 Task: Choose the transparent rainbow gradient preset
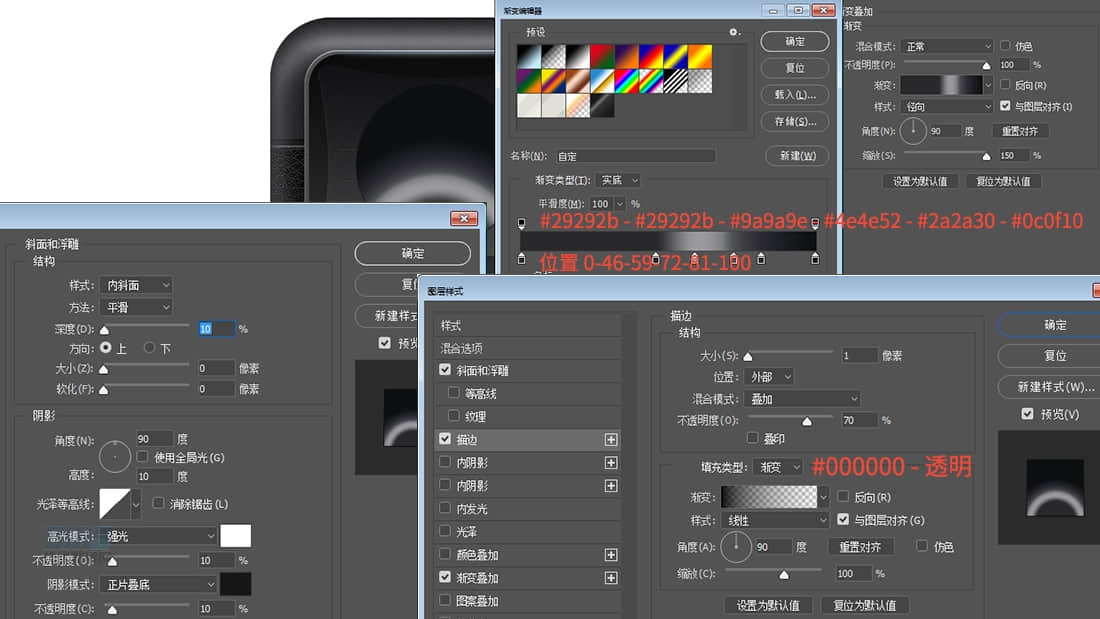pyautogui.click(x=651, y=81)
